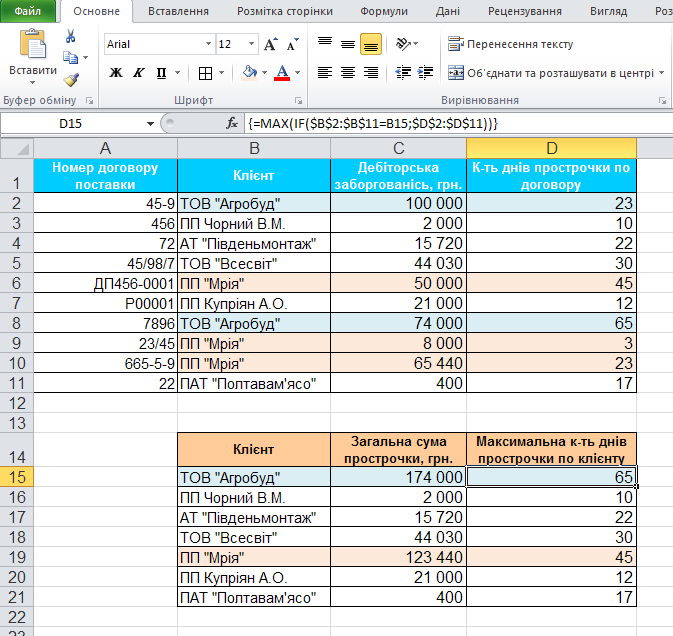Click the top vertical align icon
This screenshot has height=636, width=673.
pos(324,44)
